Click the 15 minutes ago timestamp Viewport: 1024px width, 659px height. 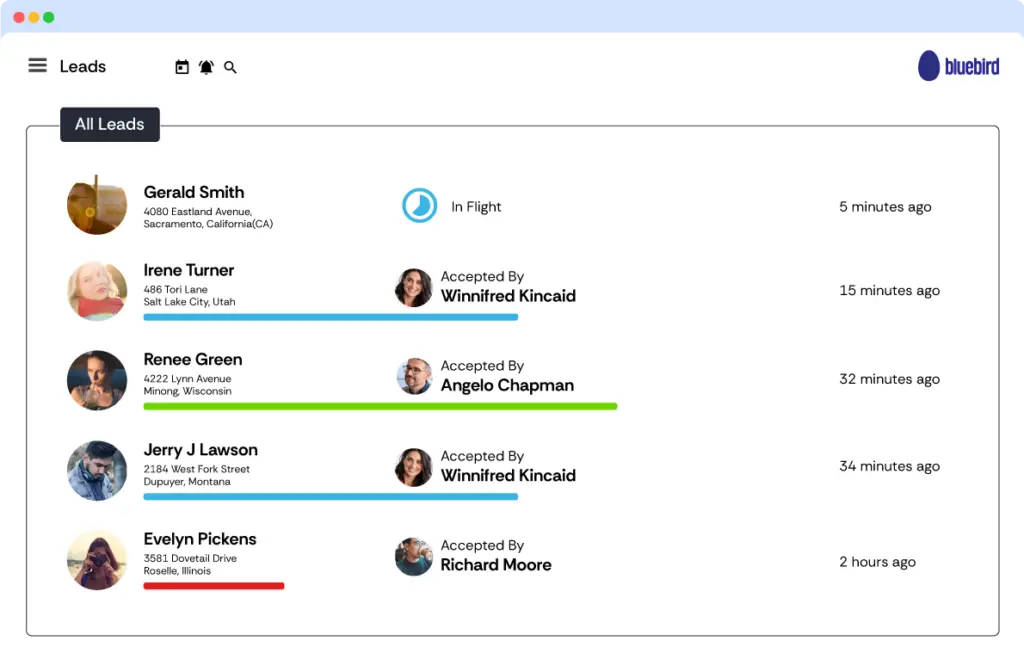point(889,290)
